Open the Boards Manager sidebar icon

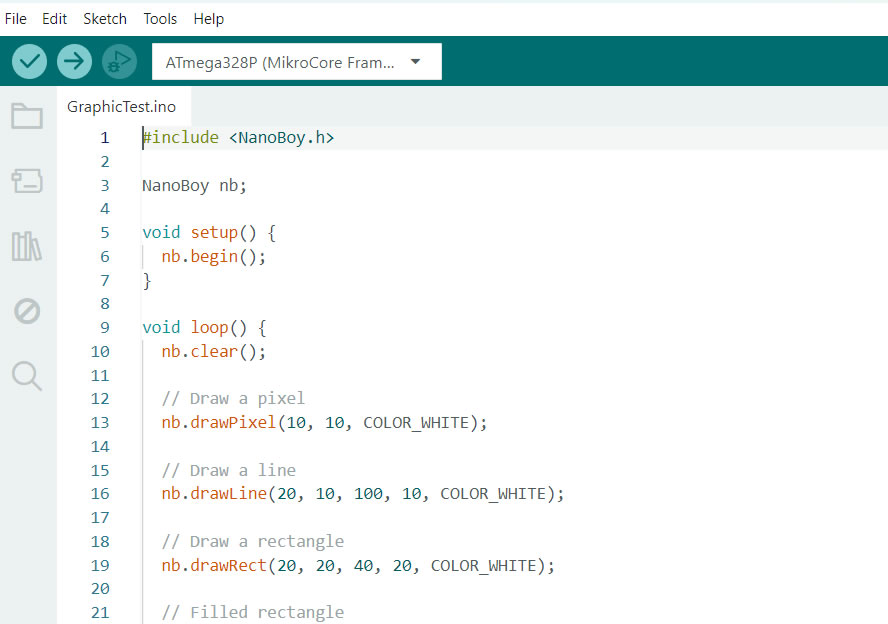28,182
